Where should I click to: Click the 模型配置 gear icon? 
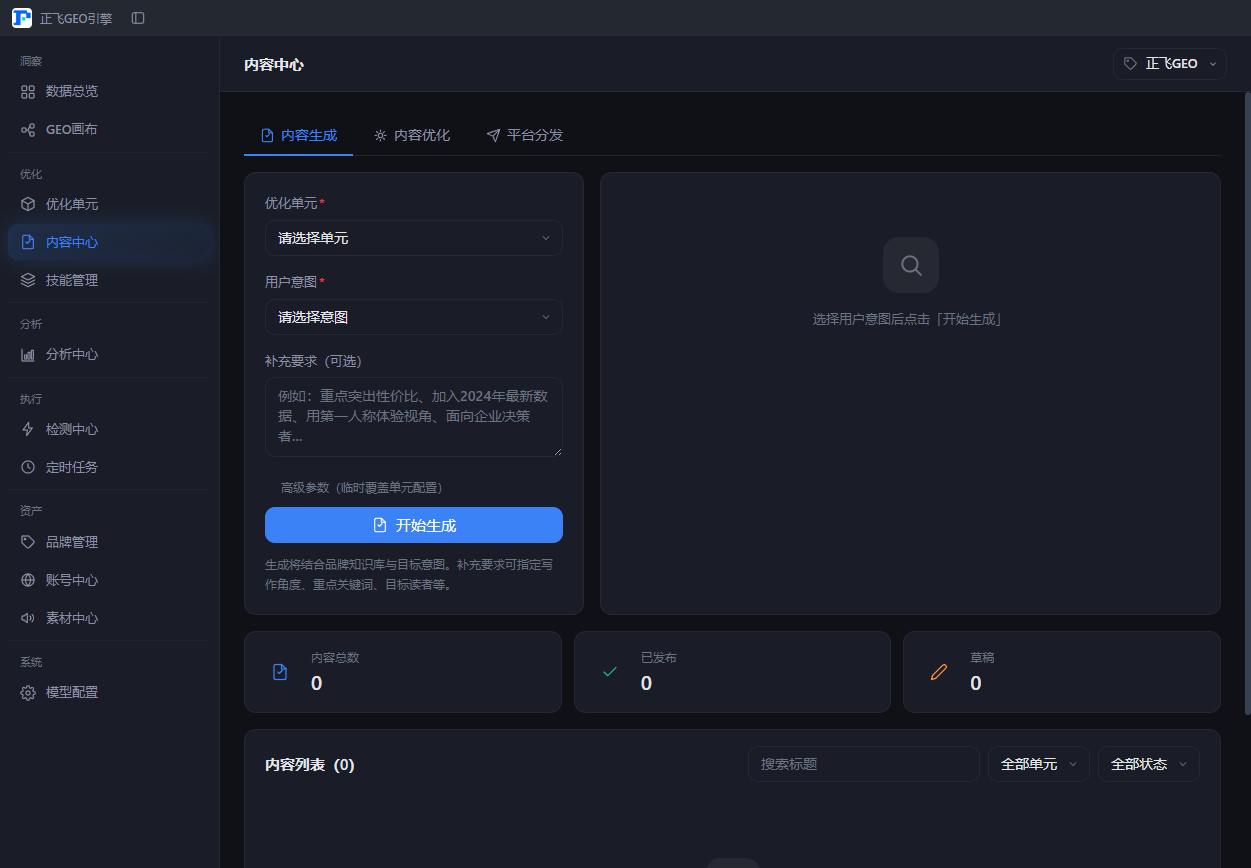point(28,692)
